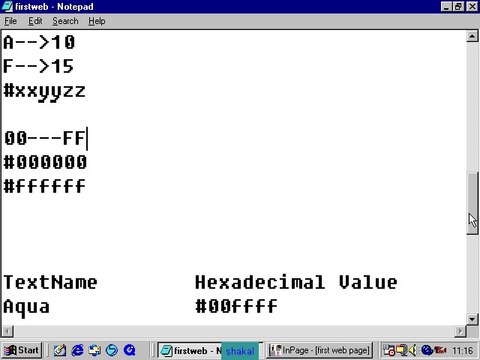Restore down the Notepad window
This screenshot has height=360, width=480.
click(458, 6)
